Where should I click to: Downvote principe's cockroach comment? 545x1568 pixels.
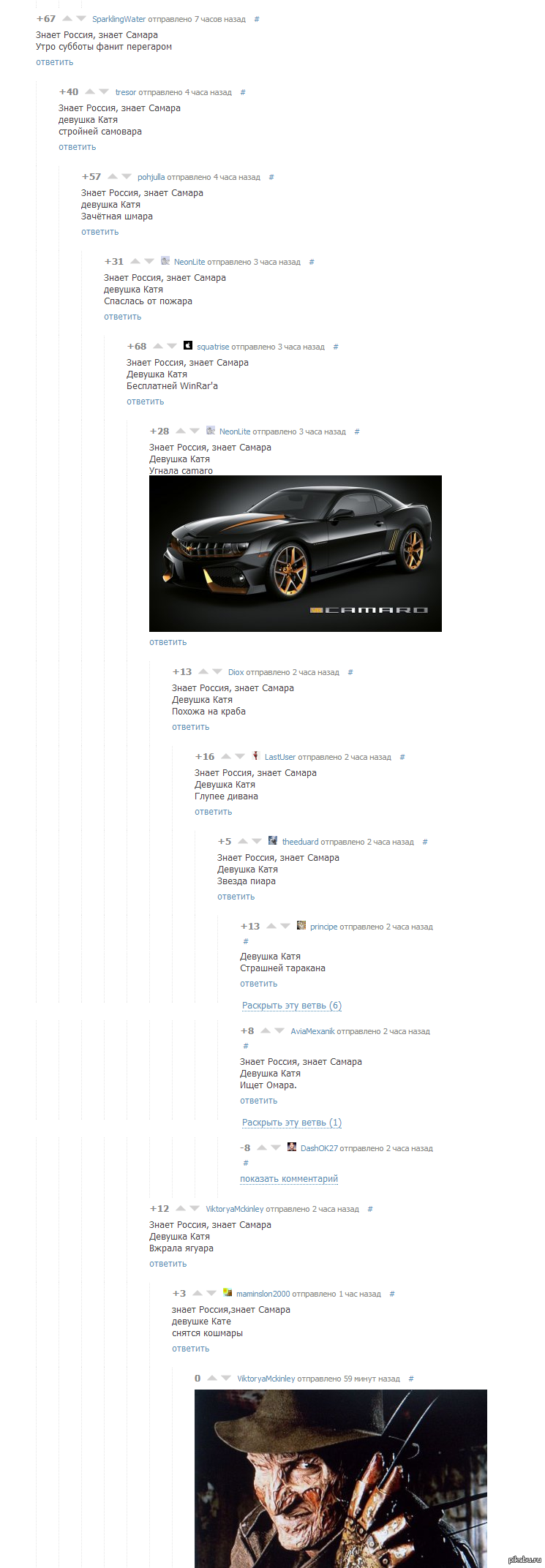(x=285, y=926)
